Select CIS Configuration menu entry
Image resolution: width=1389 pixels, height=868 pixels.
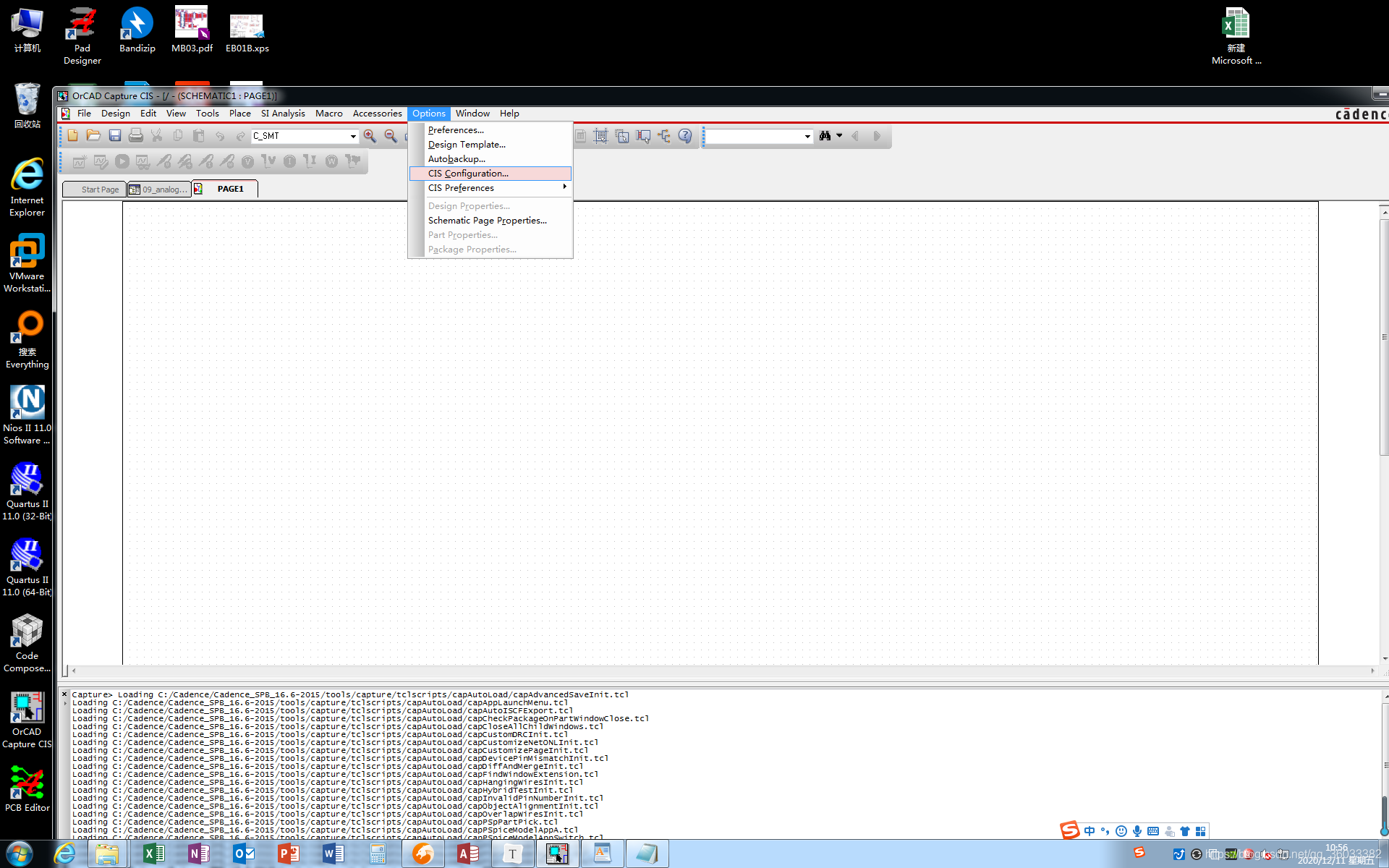(x=468, y=174)
